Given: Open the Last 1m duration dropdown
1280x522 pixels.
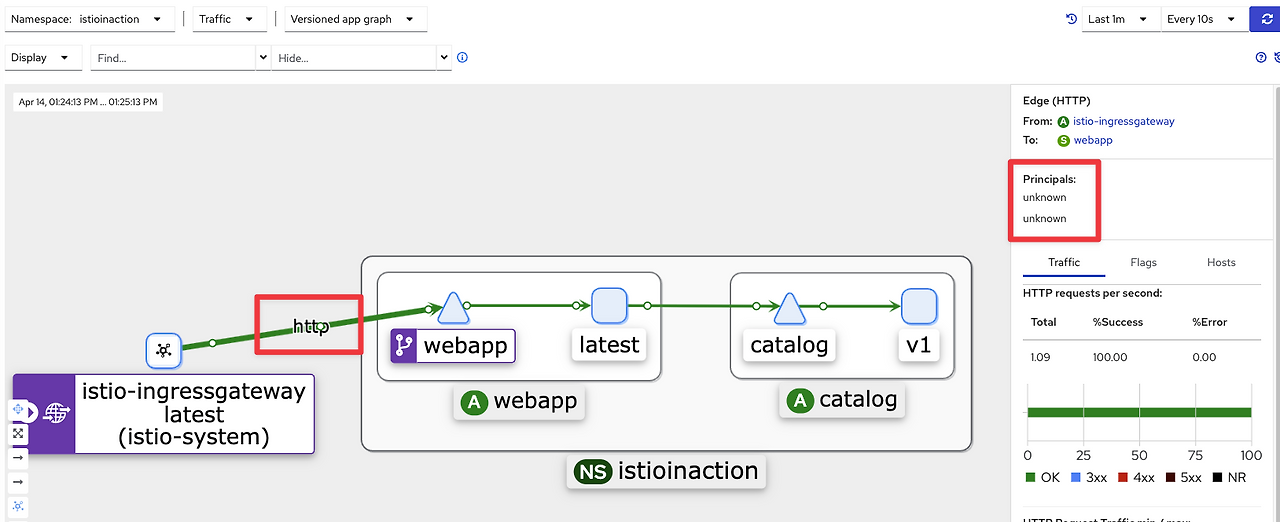Looking at the screenshot, I should pyautogui.click(x=1121, y=19).
